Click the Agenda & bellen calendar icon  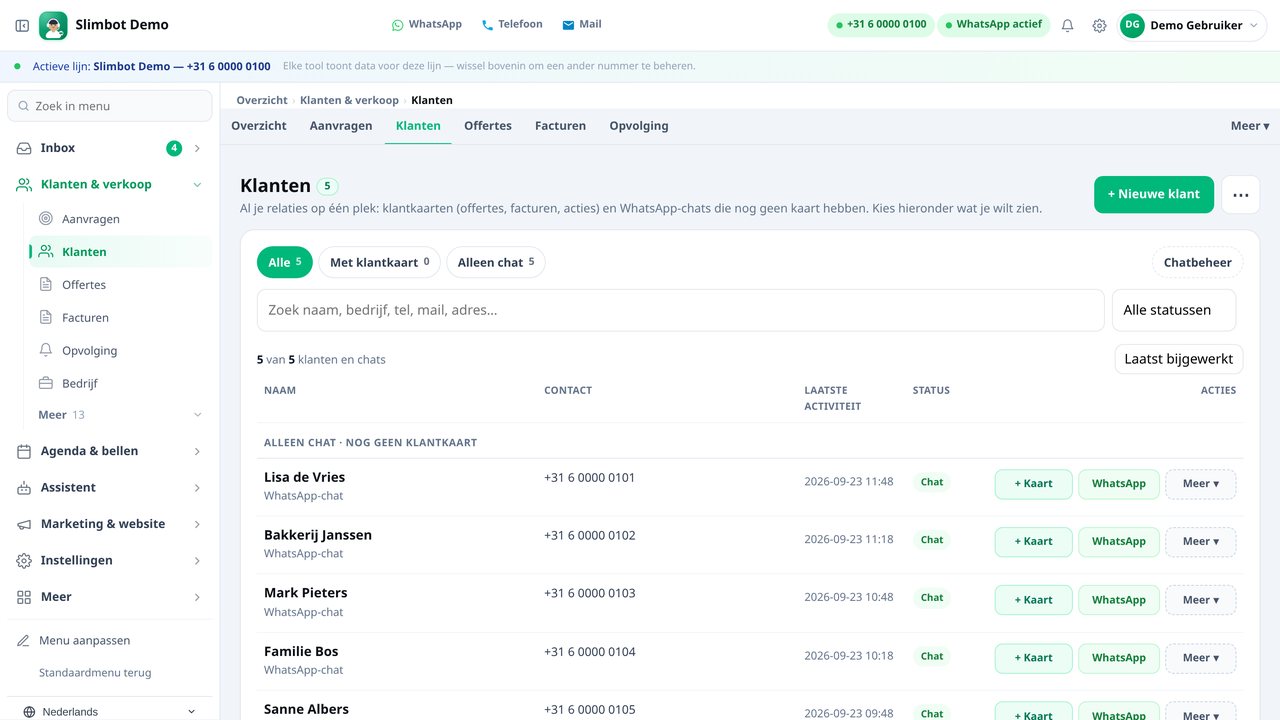(24, 451)
